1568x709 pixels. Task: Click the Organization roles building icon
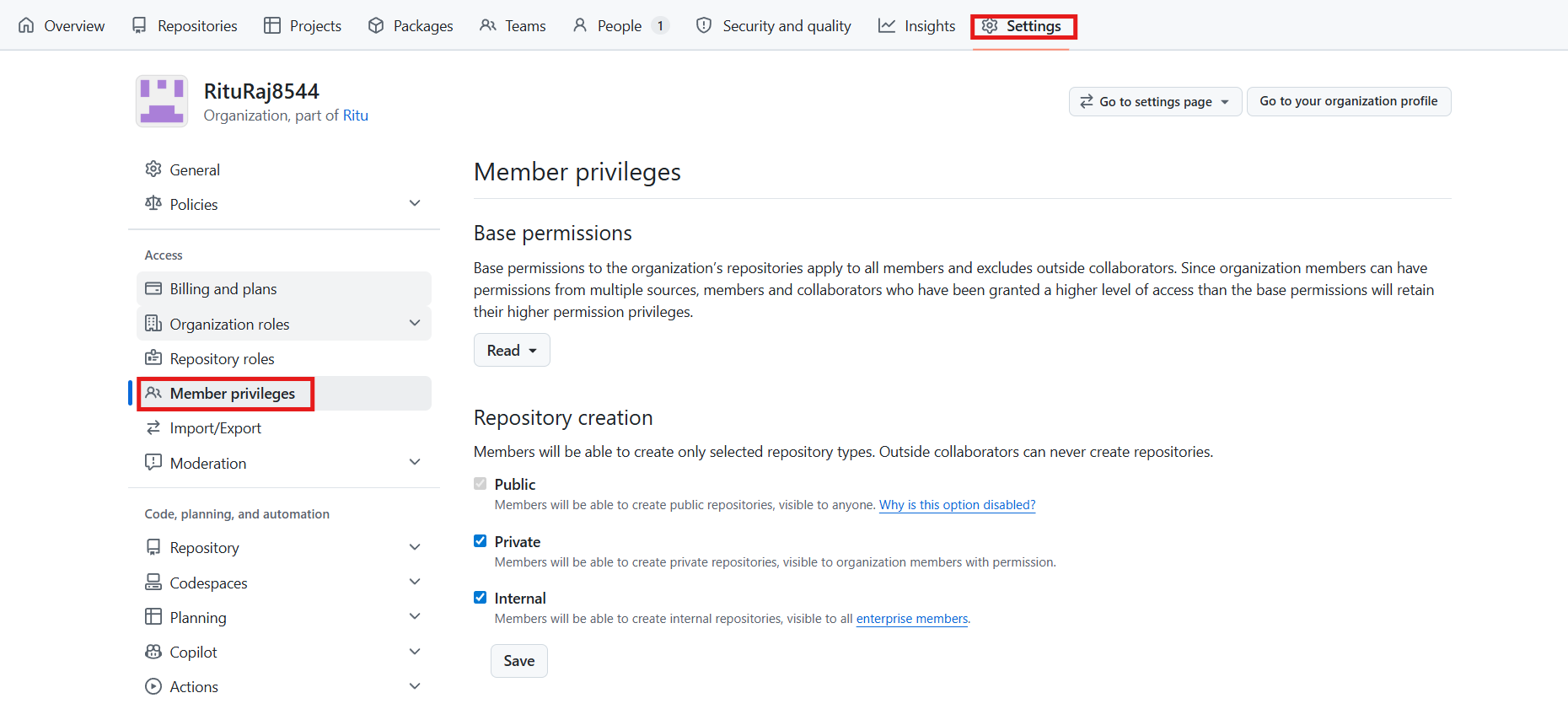(x=153, y=323)
